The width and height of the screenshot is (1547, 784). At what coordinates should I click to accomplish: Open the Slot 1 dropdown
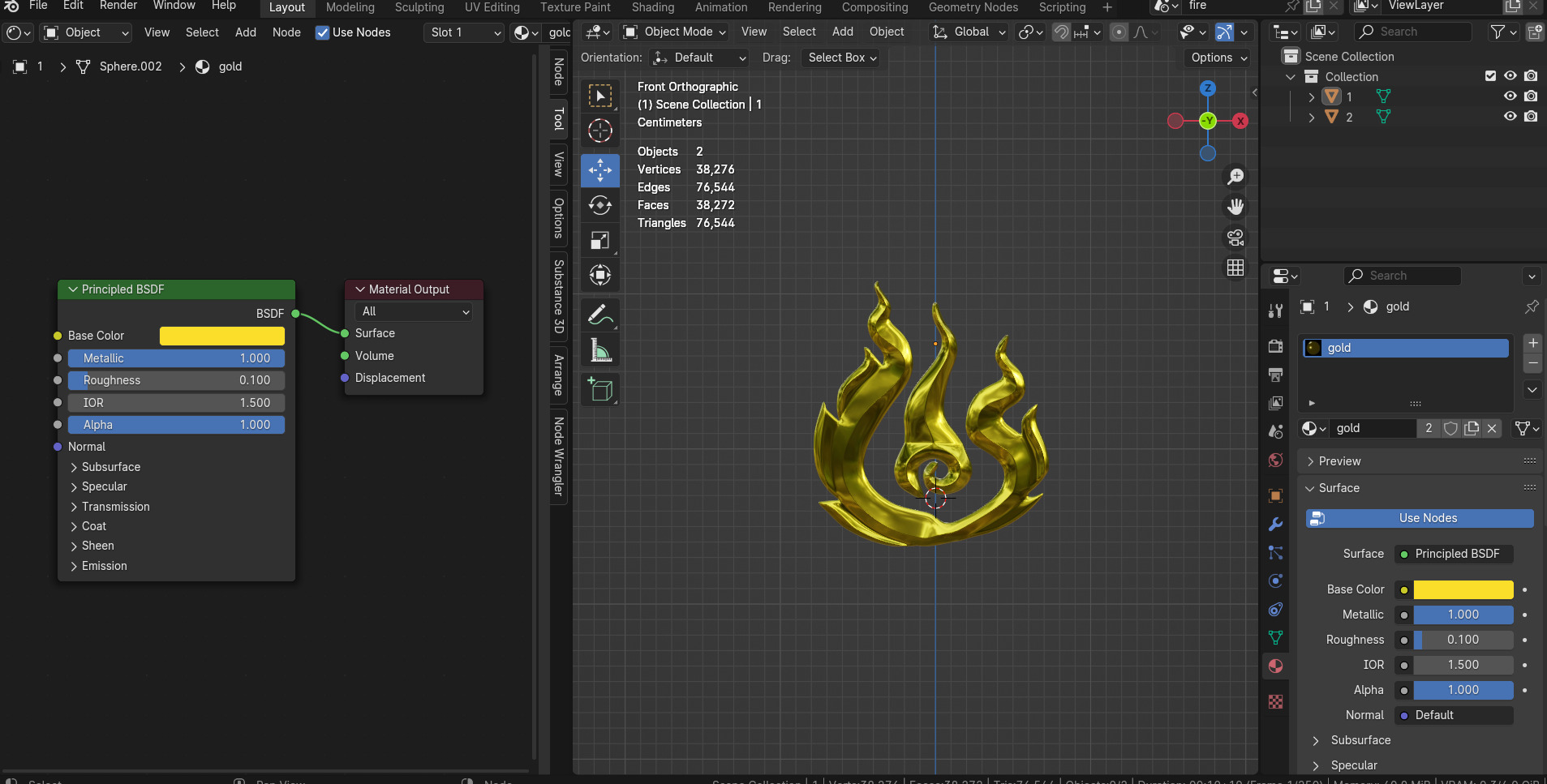click(x=464, y=32)
